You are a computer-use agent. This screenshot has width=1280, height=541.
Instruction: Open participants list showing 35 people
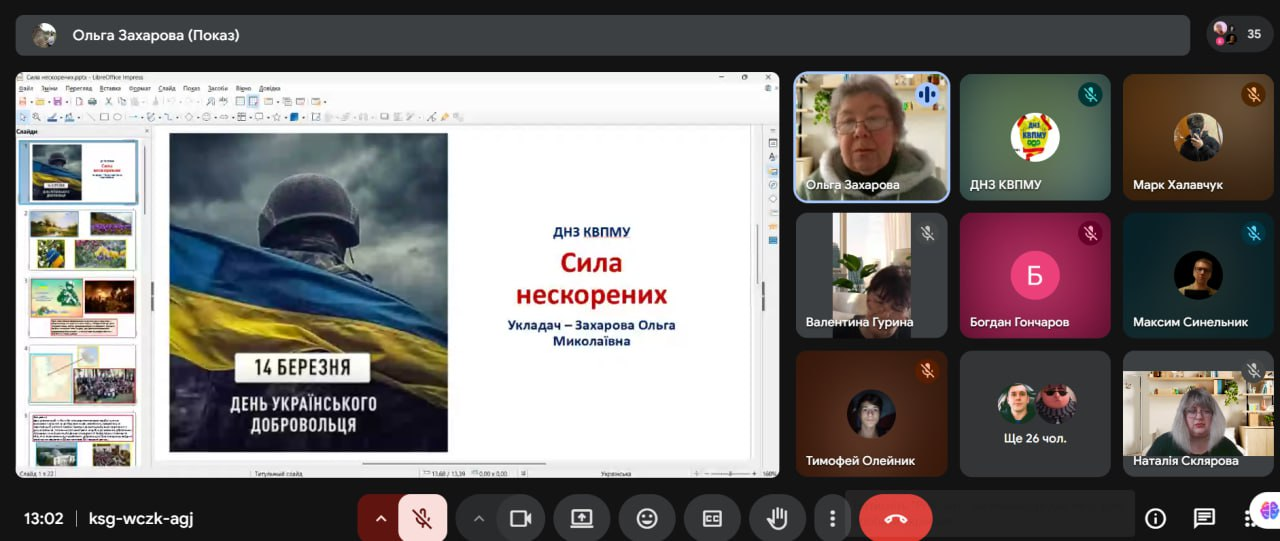coord(1239,34)
